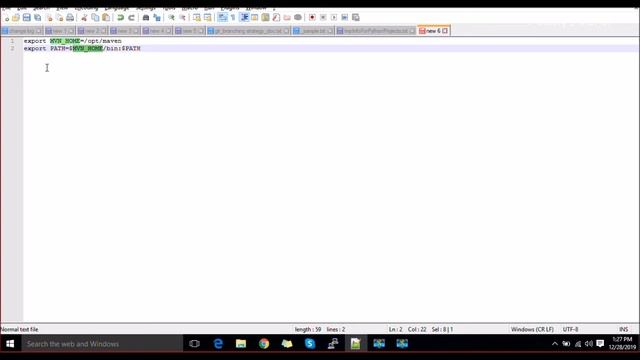The image size is (640, 360).
Task: Switch to the ForPythonProjects.txt tab
Action: [375, 31]
